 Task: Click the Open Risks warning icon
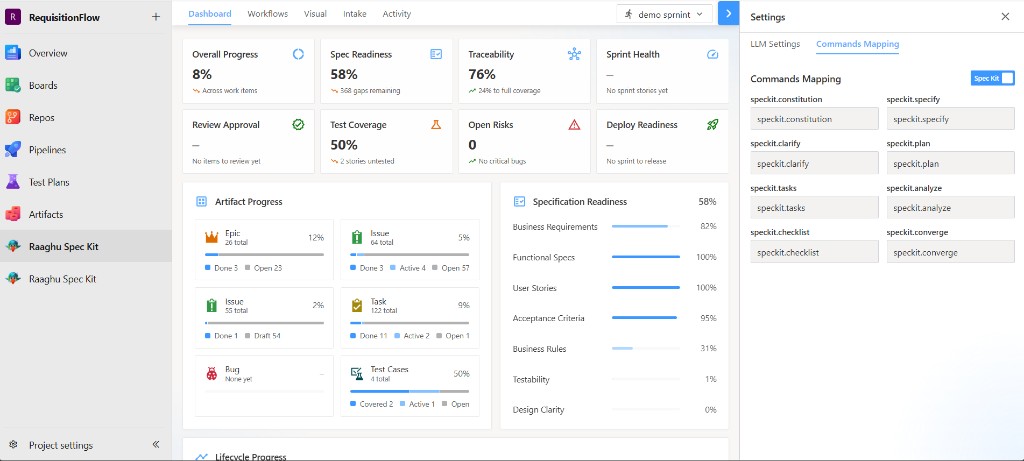[x=574, y=125]
